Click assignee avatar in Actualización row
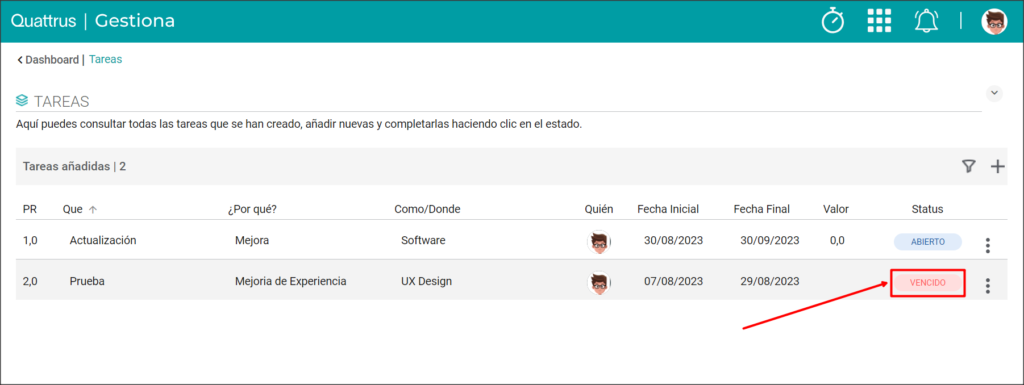The image size is (1024, 385). click(x=599, y=241)
